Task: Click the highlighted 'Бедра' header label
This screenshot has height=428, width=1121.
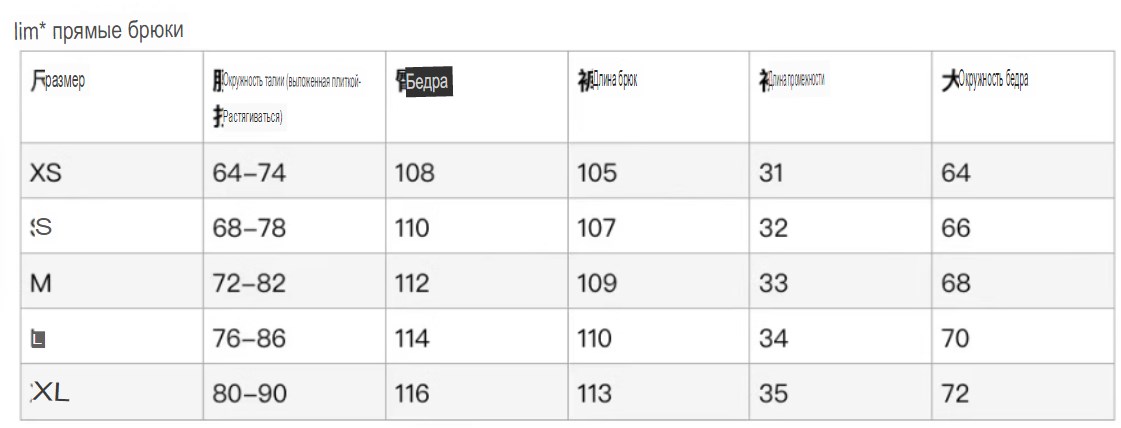Action: pos(429,81)
